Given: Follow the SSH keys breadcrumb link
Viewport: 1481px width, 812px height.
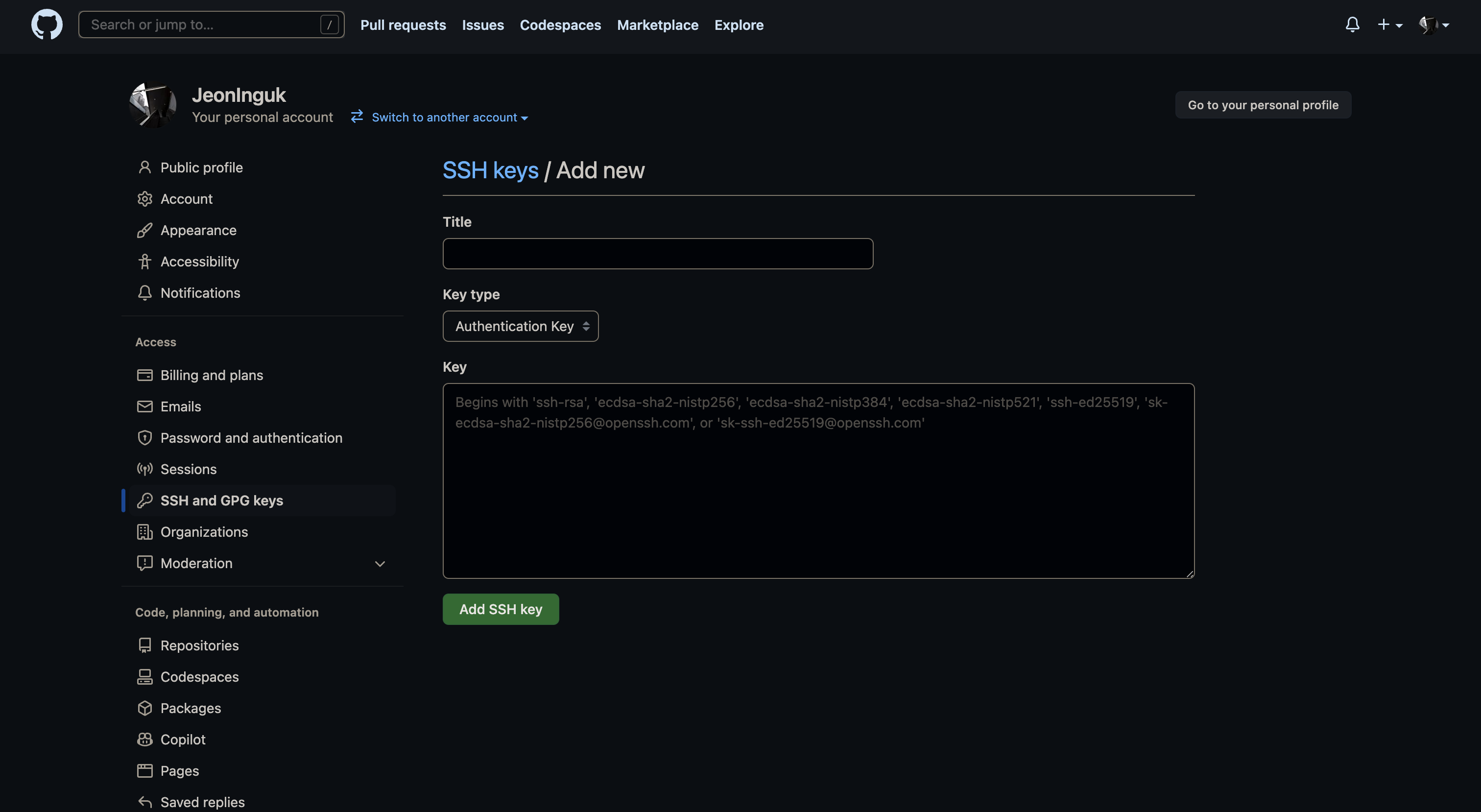Looking at the screenshot, I should pyautogui.click(x=490, y=170).
